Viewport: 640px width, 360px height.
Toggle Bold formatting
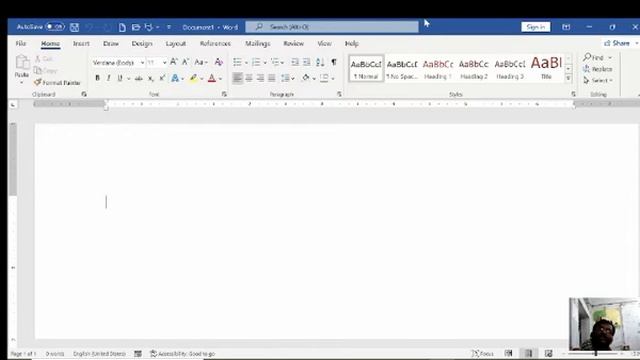[x=97, y=78]
